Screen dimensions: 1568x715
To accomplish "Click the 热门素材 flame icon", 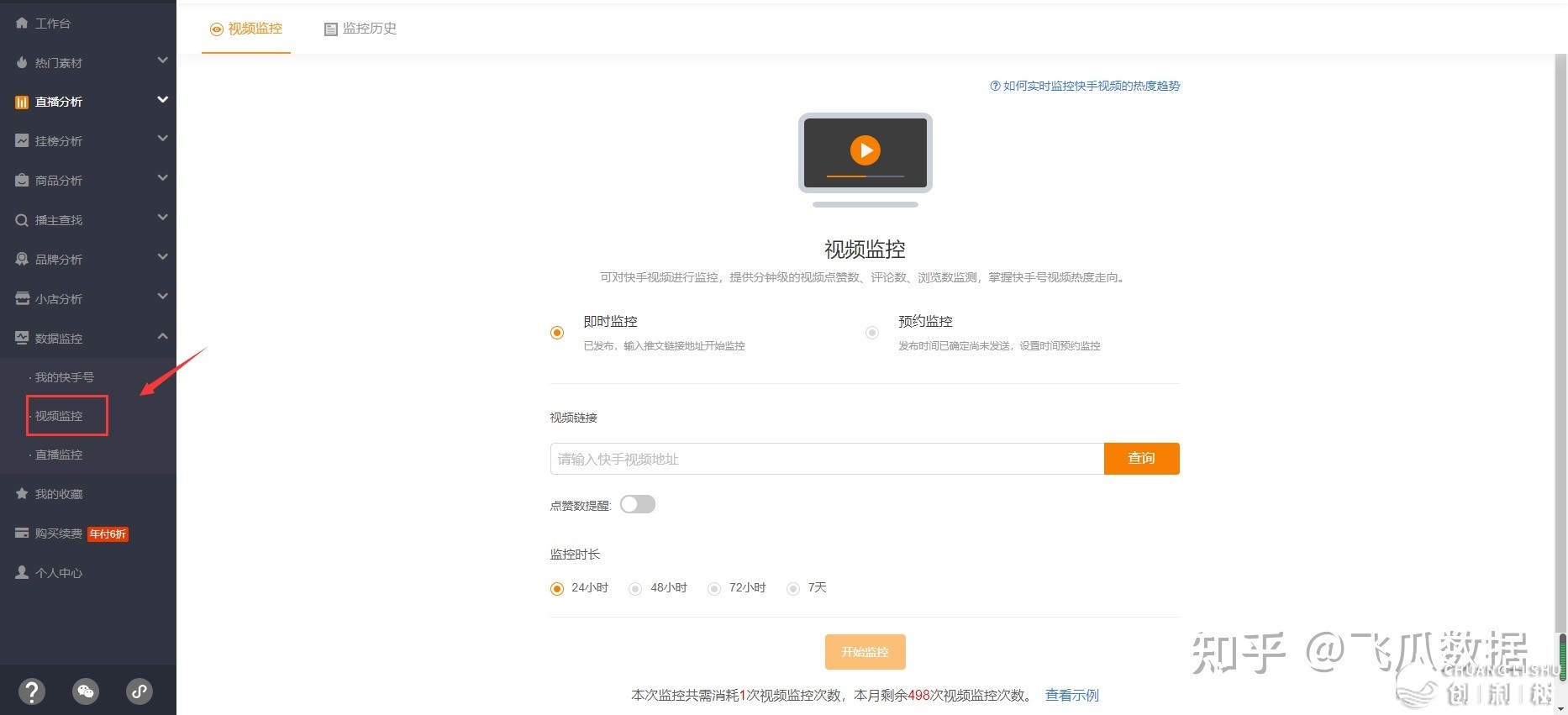I will click(x=22, y=62).
